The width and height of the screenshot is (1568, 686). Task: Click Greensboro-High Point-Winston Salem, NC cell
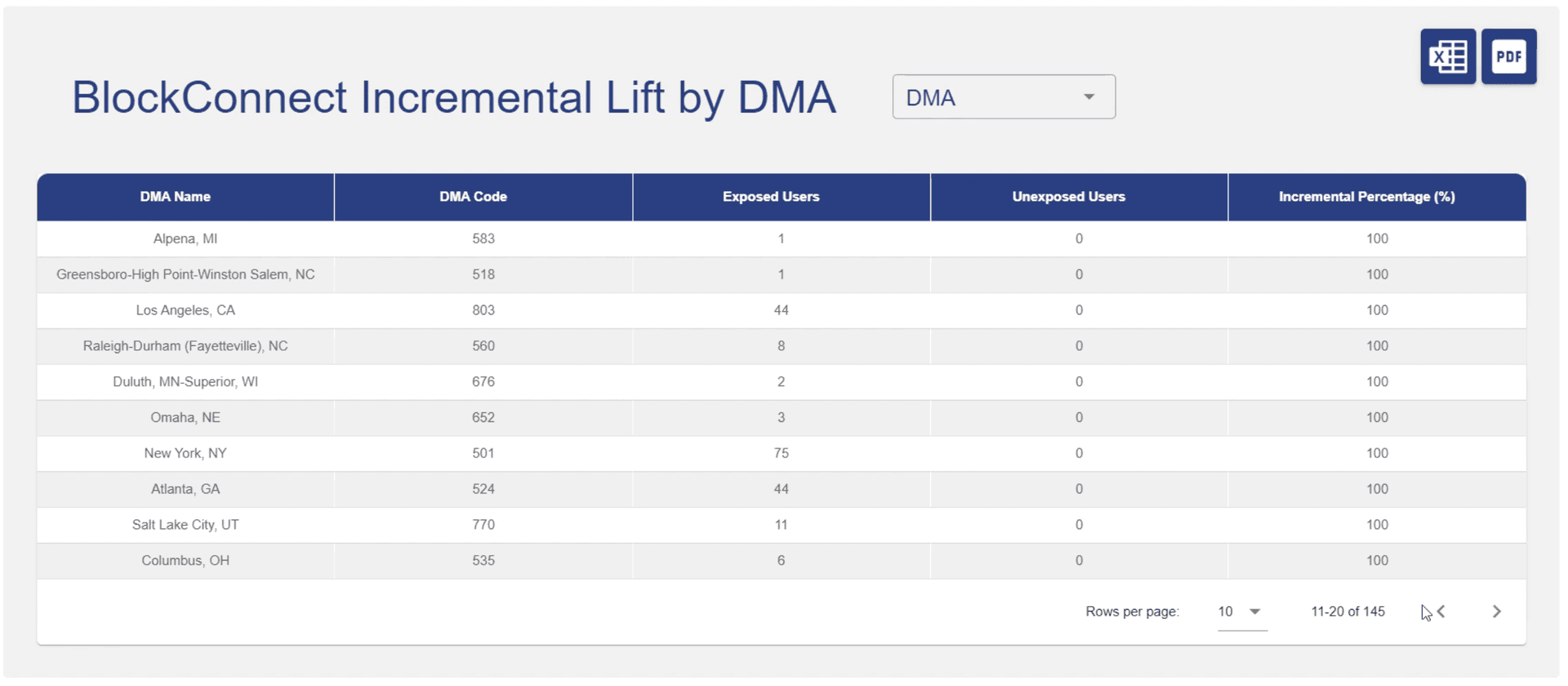pos(185,274)
